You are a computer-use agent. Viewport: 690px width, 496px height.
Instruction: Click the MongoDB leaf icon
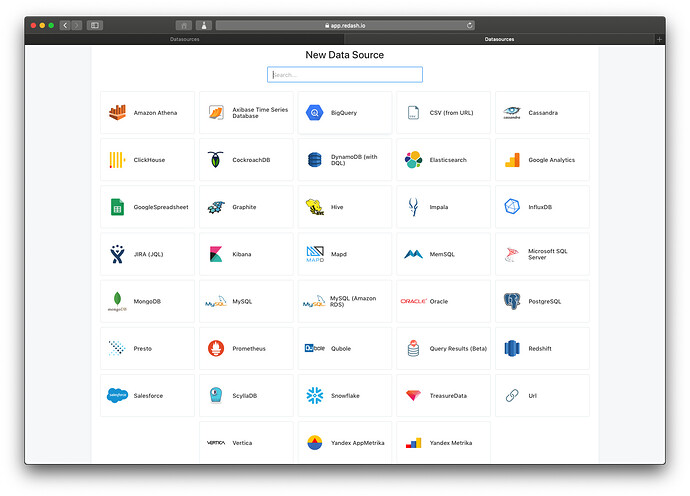(x=117, y=301)
